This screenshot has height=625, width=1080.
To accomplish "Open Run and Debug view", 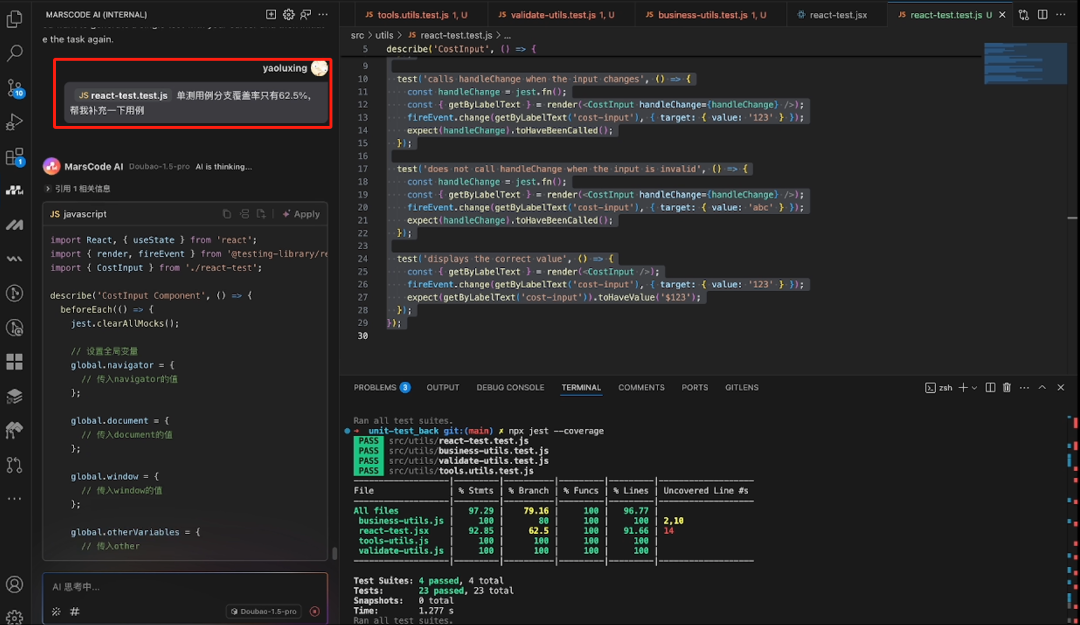I will (x=15, y=122).
